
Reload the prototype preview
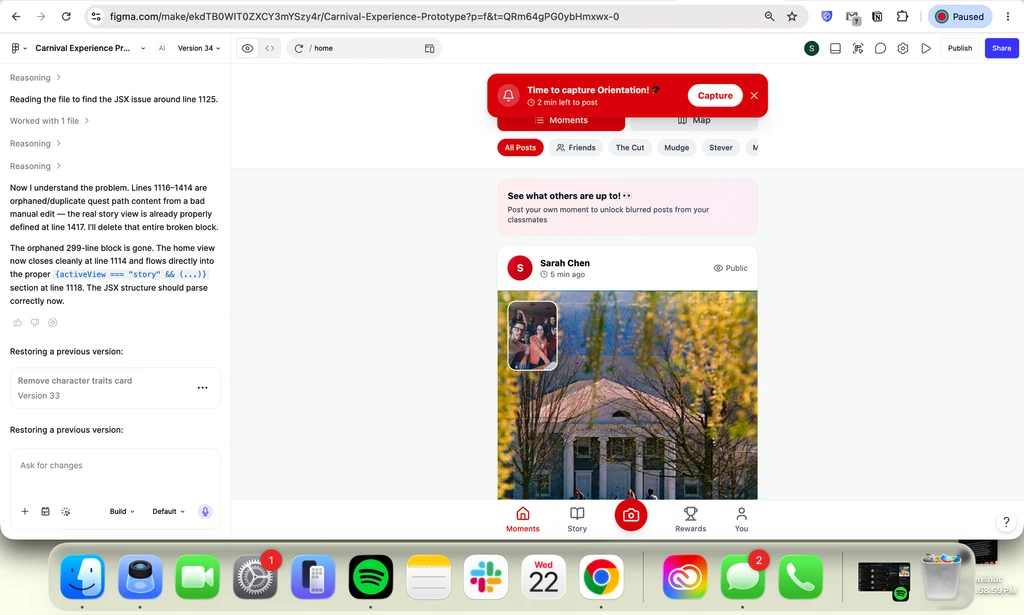click(x=298, y=48)
